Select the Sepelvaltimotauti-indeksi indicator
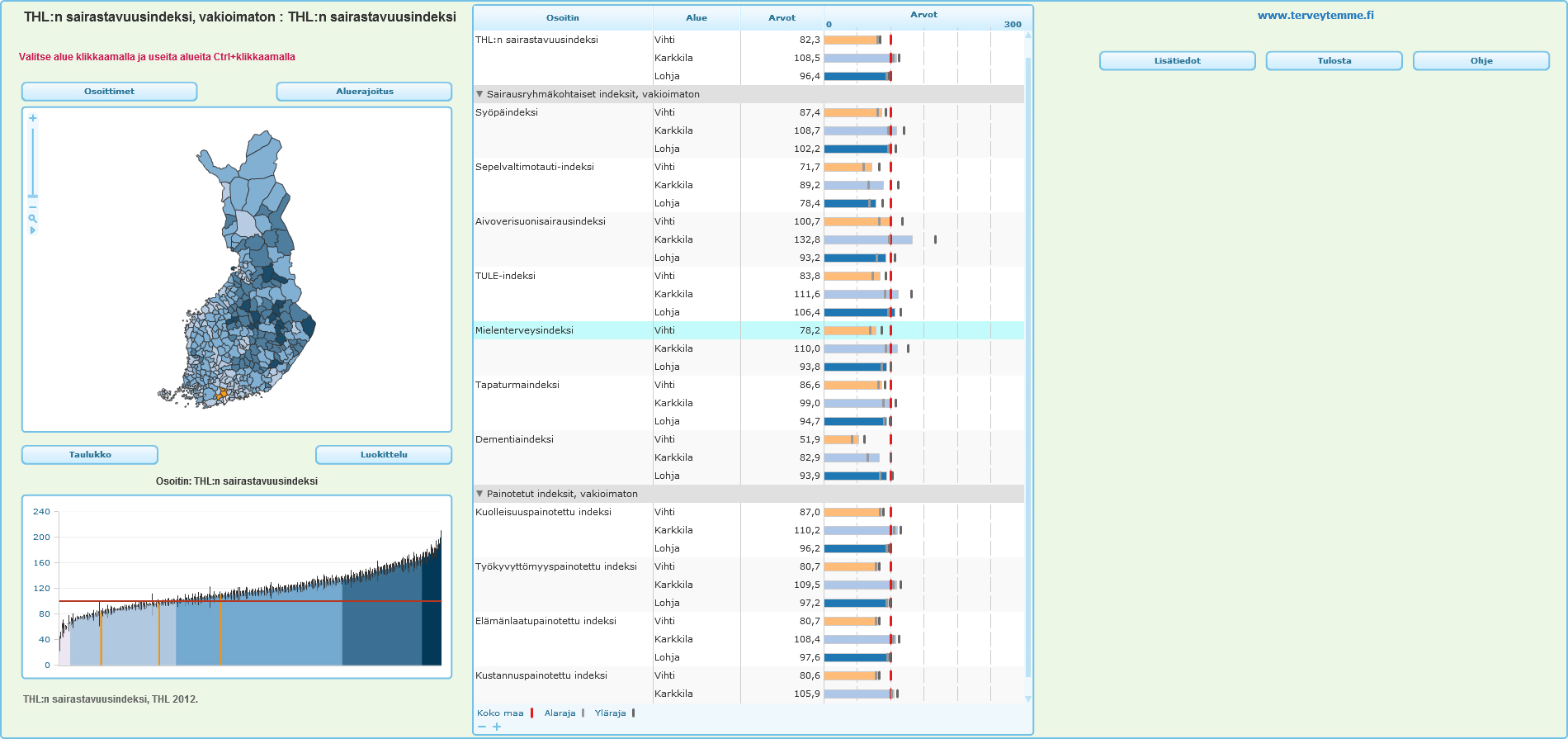The width and height of the screenshot is (1568, 739). [x=535, y=167]
